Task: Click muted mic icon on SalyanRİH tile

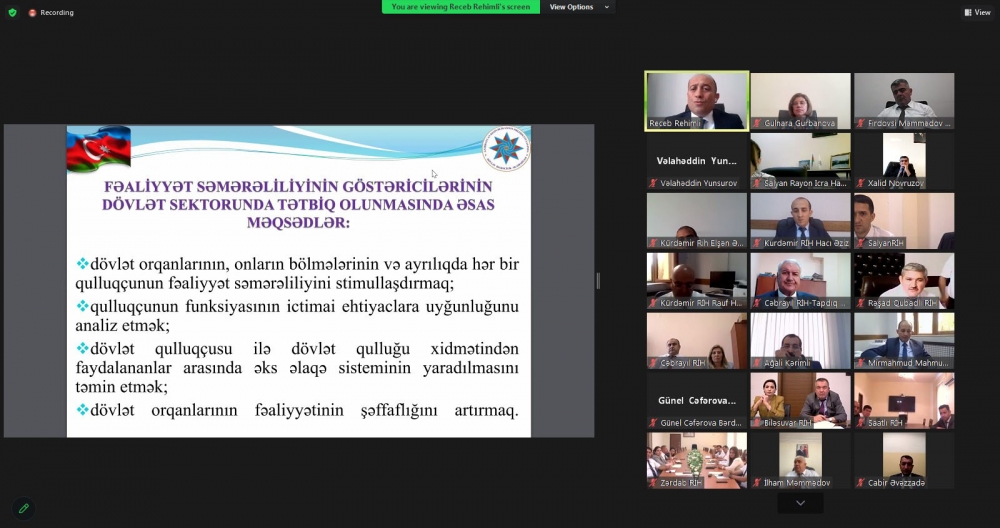Action: point(861,243)
